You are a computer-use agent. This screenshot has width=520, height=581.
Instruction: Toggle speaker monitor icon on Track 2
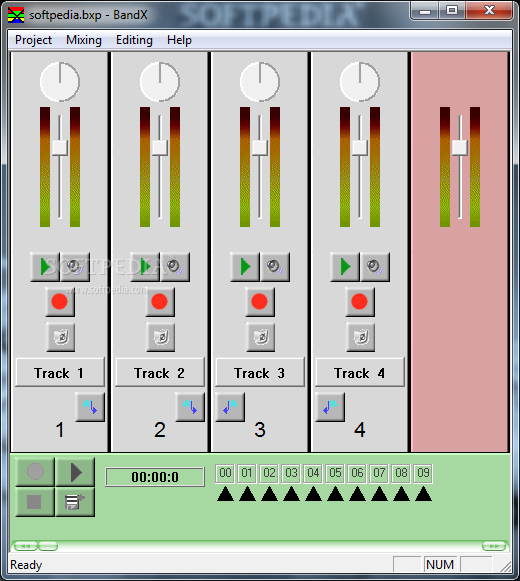[175, 267]
